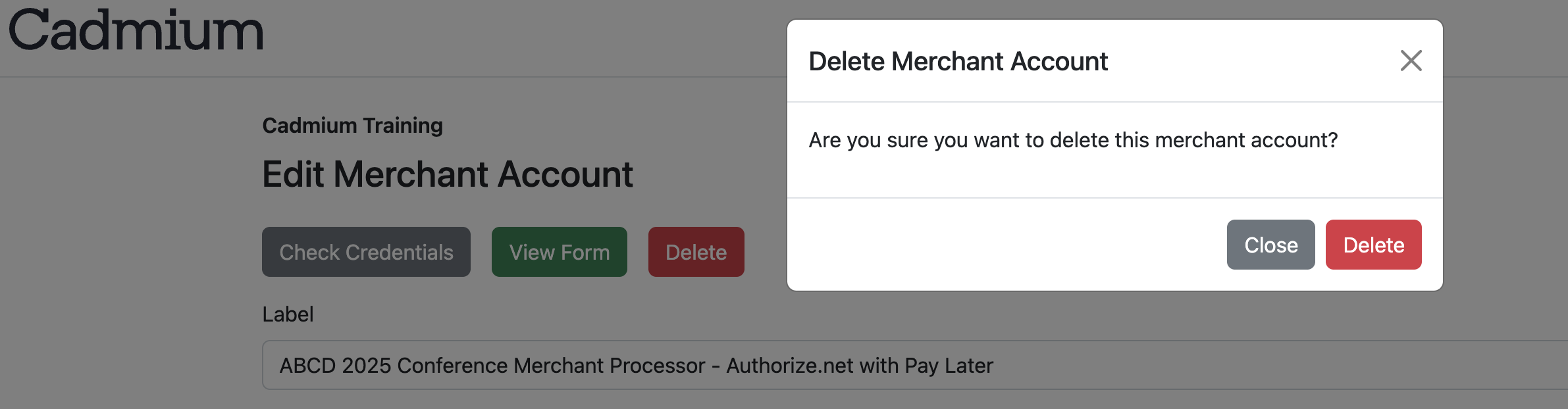Click the Edit Merchant Account heading
The height and width of the screenshot is (409, 1568).
pos(448,174)
